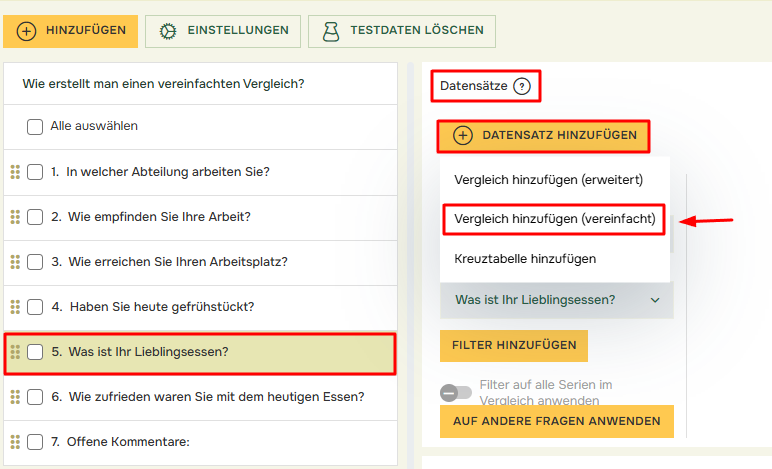The image size is (772, 469).
Task: Click the drag handle for question 7
Action: pos(15,442)
